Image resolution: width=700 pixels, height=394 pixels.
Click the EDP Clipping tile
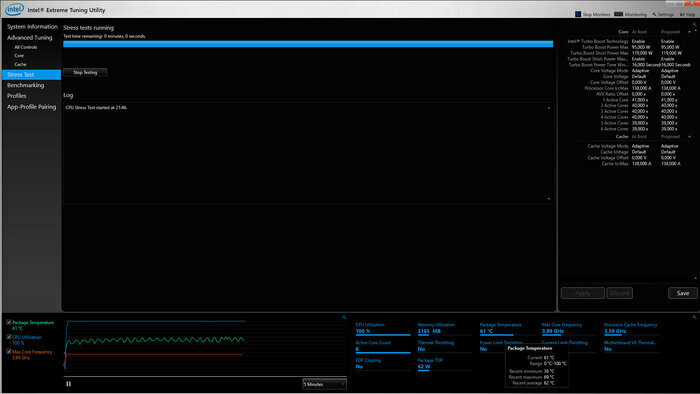(x=383, y=364)
